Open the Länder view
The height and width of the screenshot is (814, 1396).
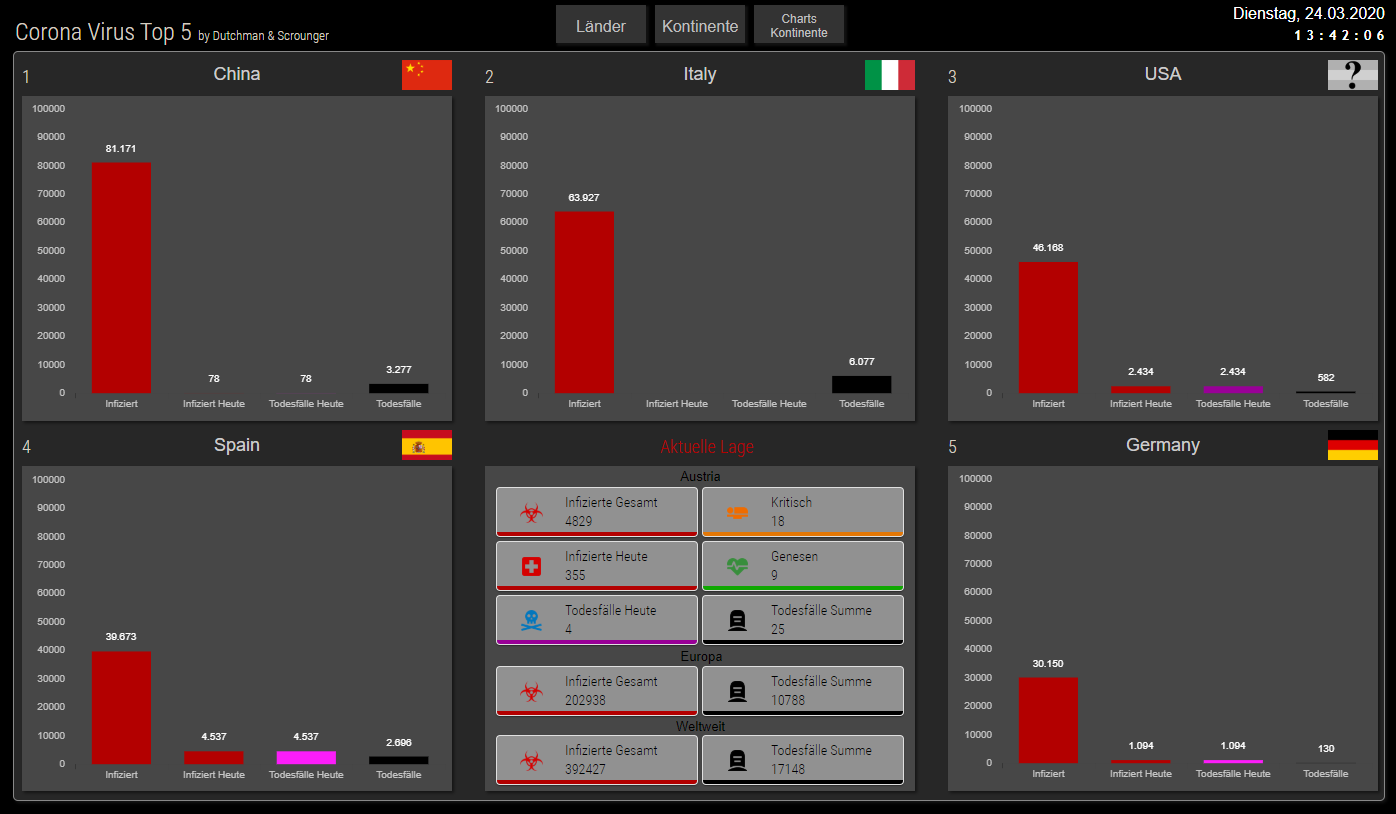coord(601,25)
